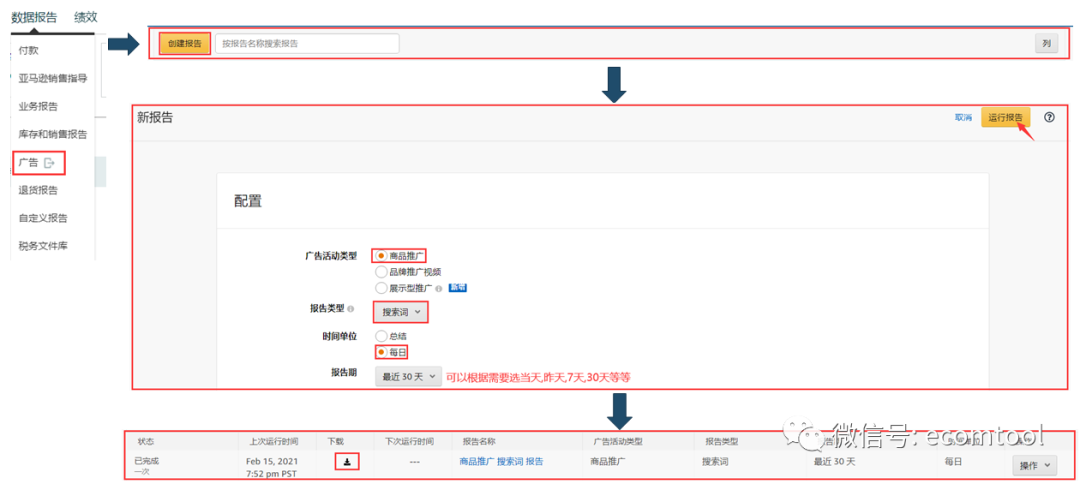Click the 下载 column header

tap(335, 441)
